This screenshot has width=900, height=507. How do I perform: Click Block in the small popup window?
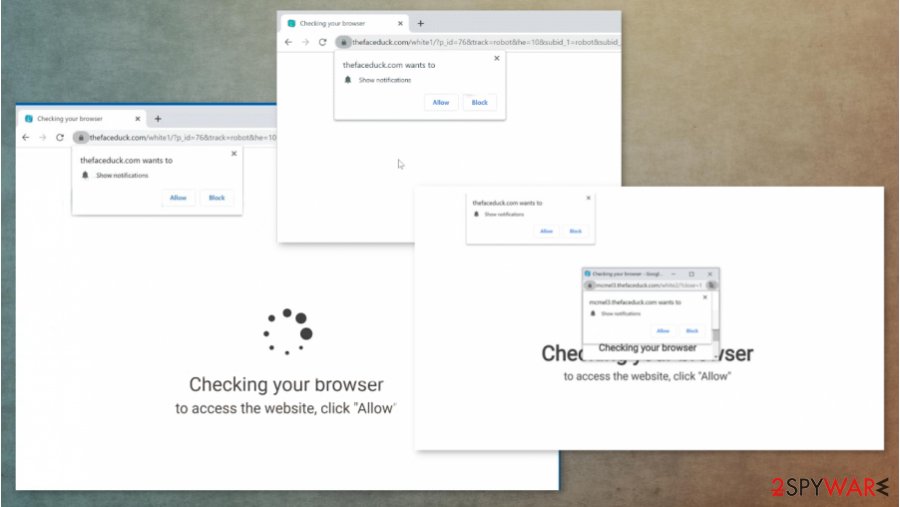(x=692, y=331)
